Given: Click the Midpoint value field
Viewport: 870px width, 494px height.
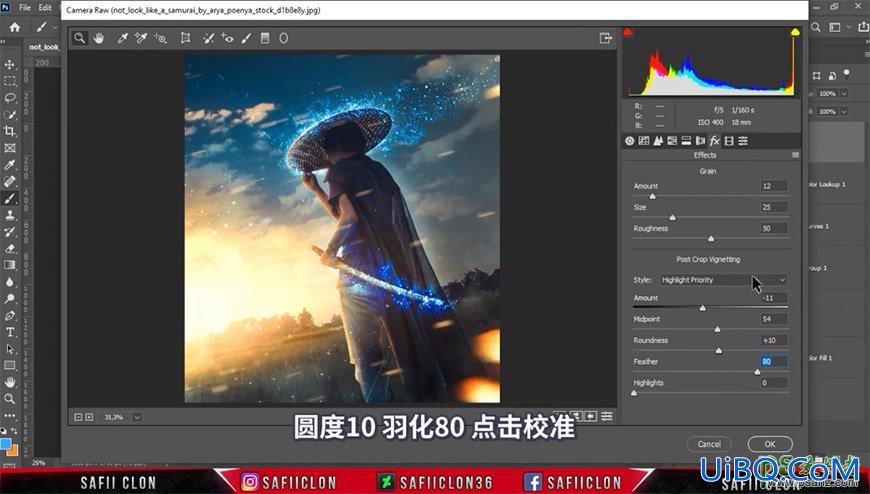Looking at the screenshot, I should (x=773, y=319).
